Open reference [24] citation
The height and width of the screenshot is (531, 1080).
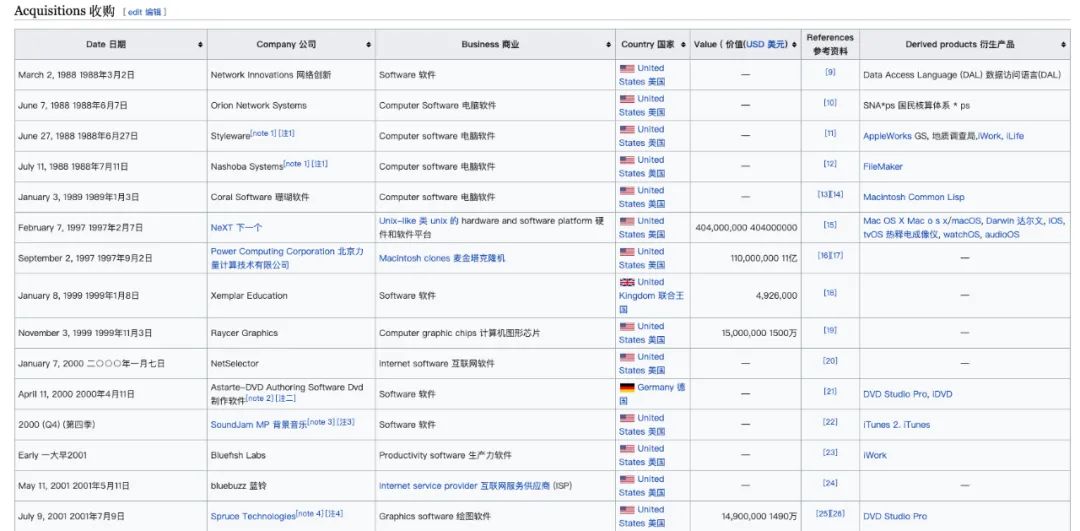830,483
